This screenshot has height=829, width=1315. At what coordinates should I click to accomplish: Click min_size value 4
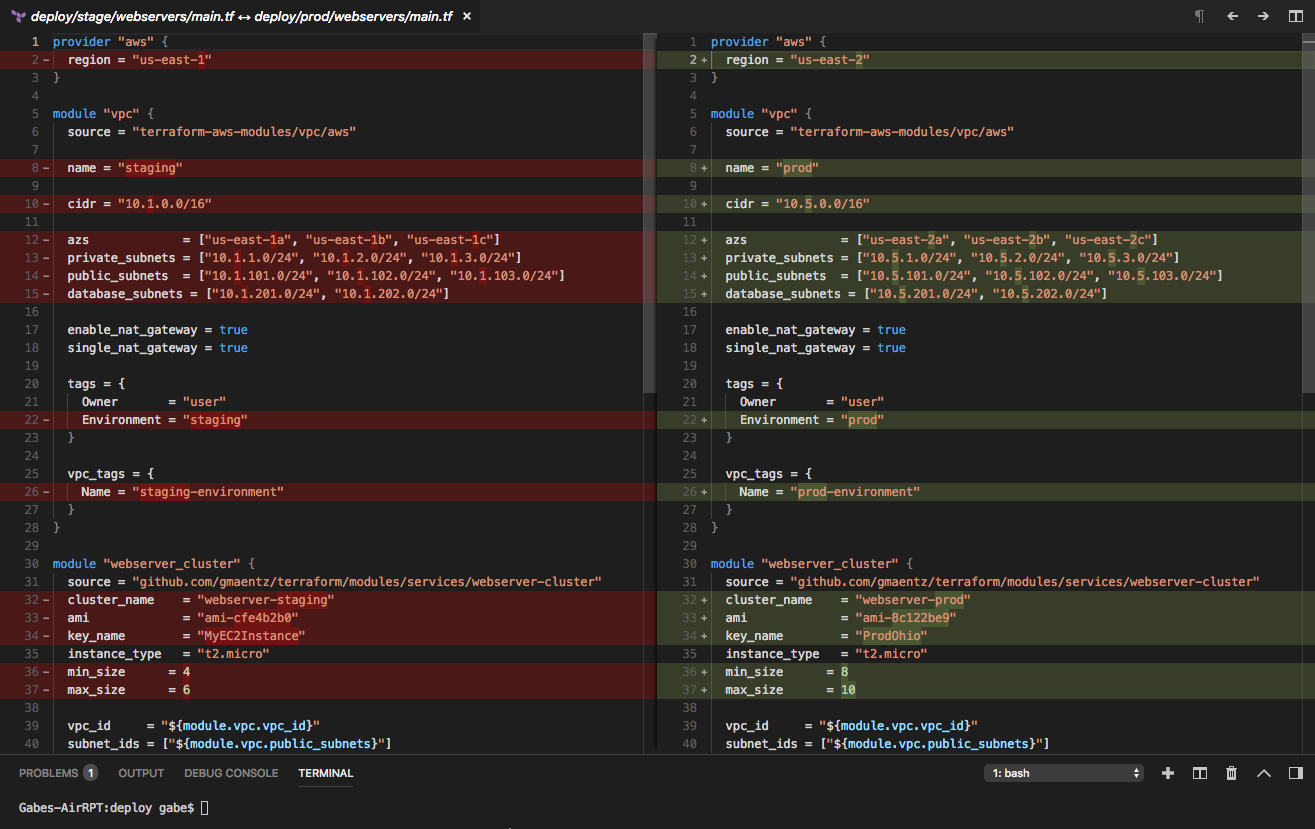[187, 672]
